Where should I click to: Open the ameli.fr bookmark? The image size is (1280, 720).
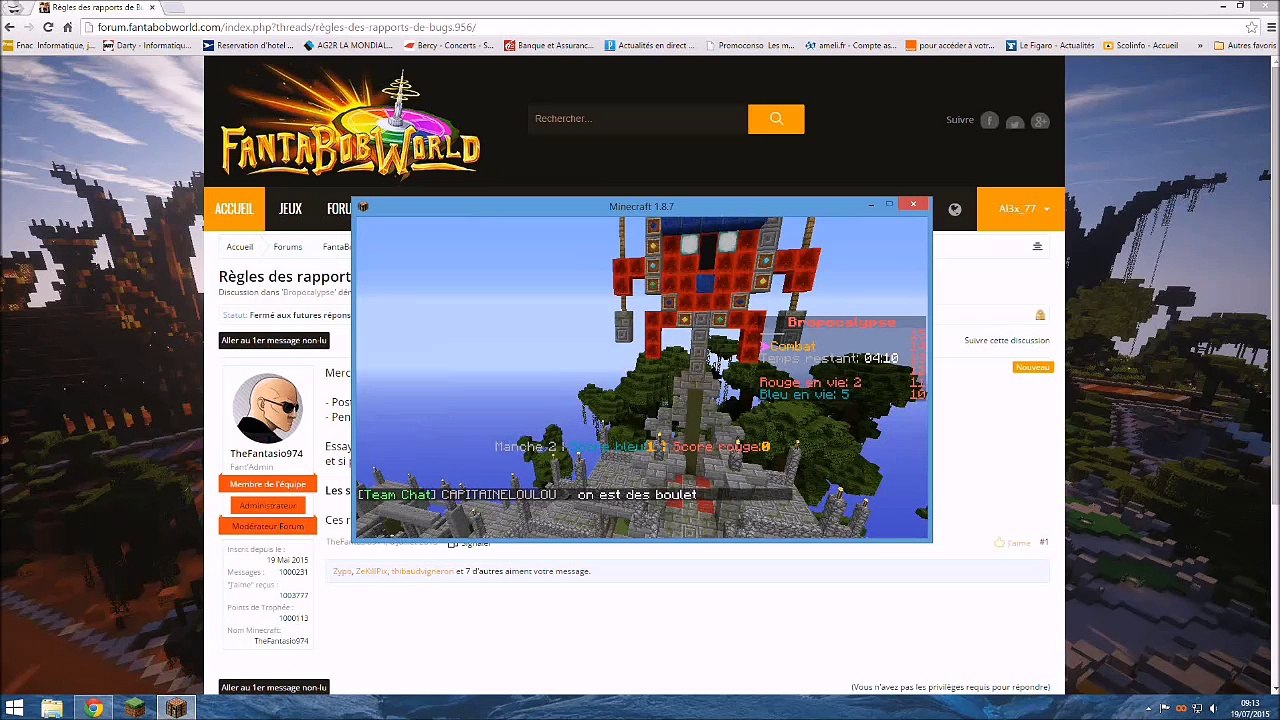tap(851, 45)
